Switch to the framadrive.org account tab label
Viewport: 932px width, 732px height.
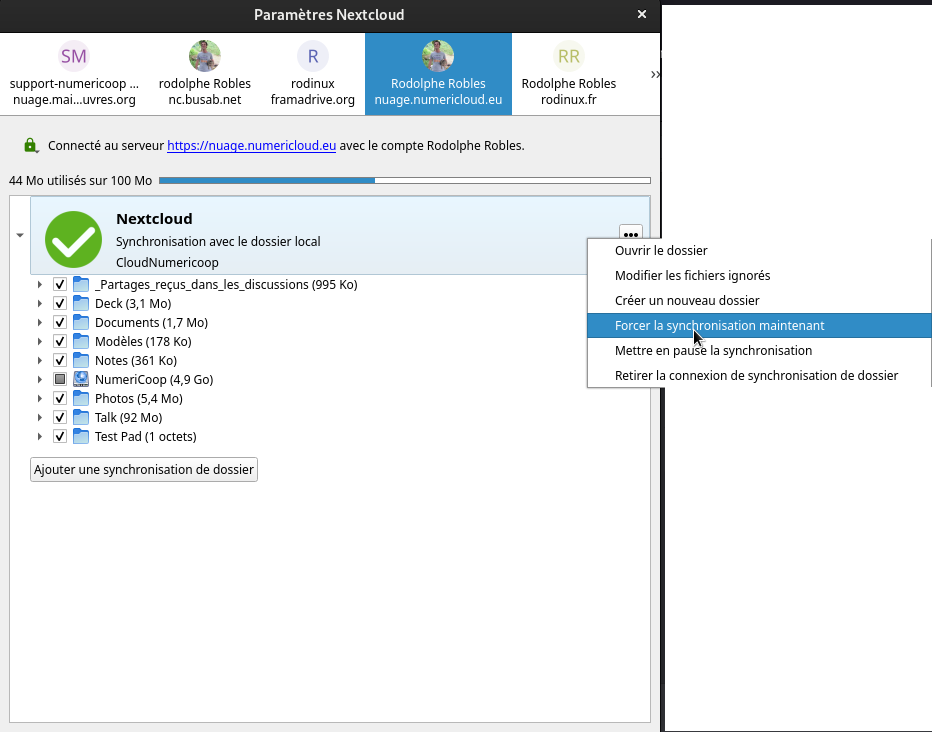[x=313, y=100]
